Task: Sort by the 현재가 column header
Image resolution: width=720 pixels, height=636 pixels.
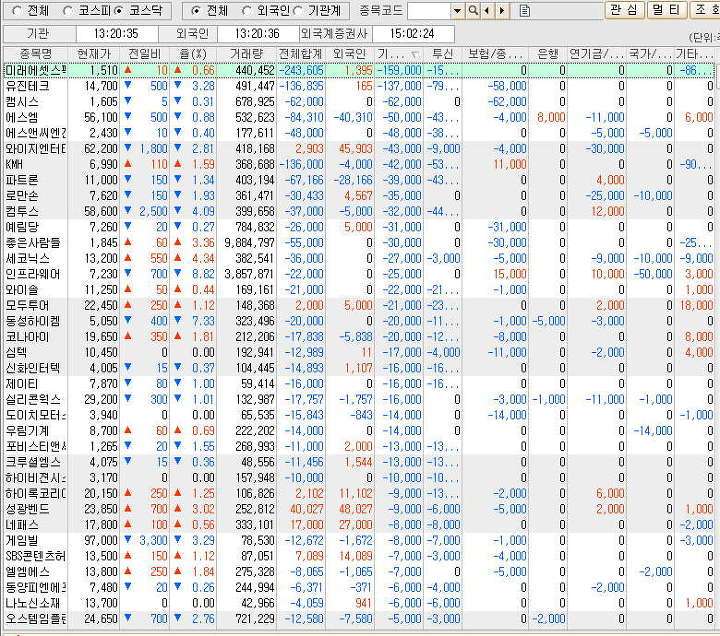Action: [94, 54]
